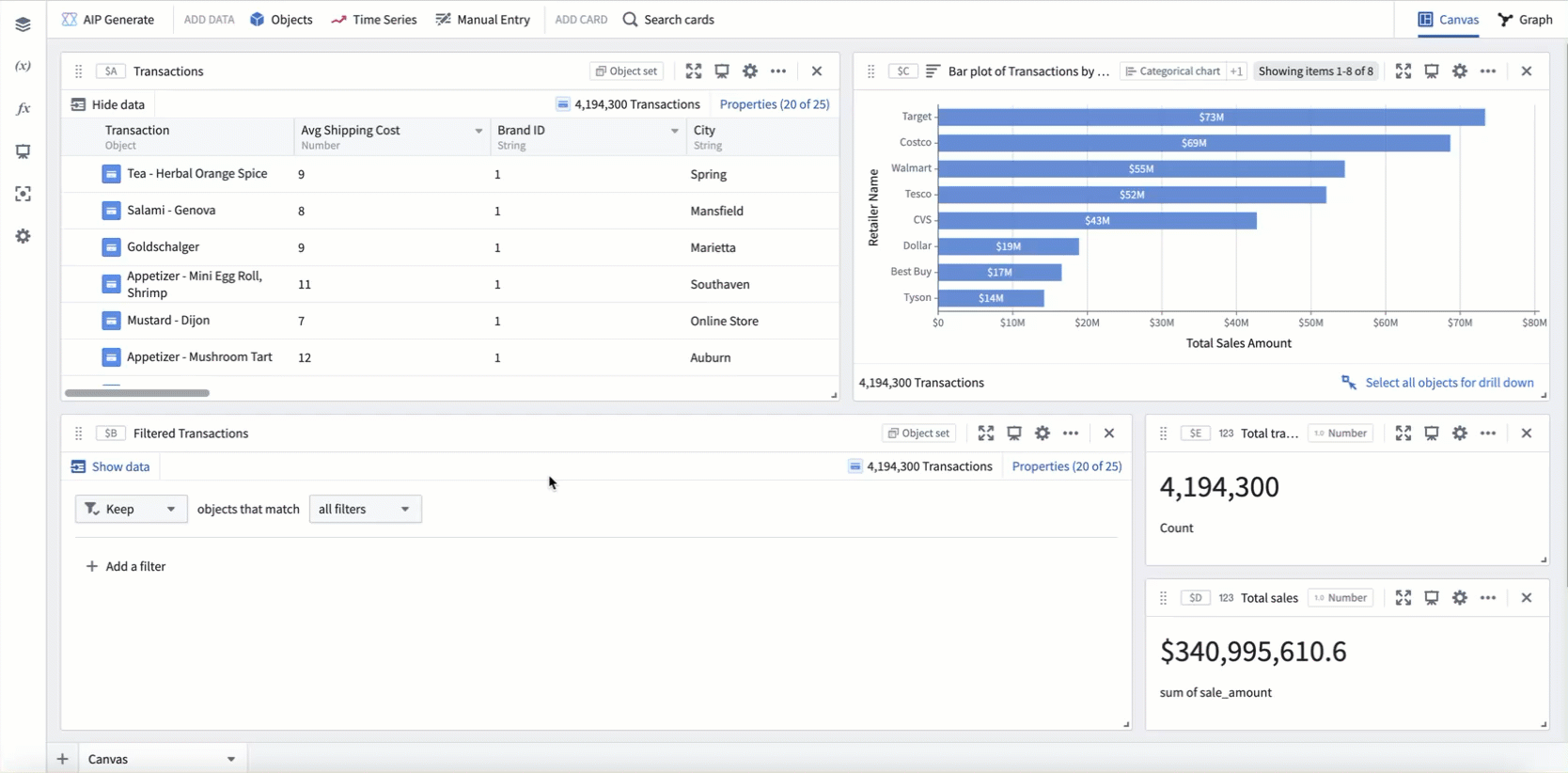Click the Transactions table horizontal scrollbar

point(137,393)
